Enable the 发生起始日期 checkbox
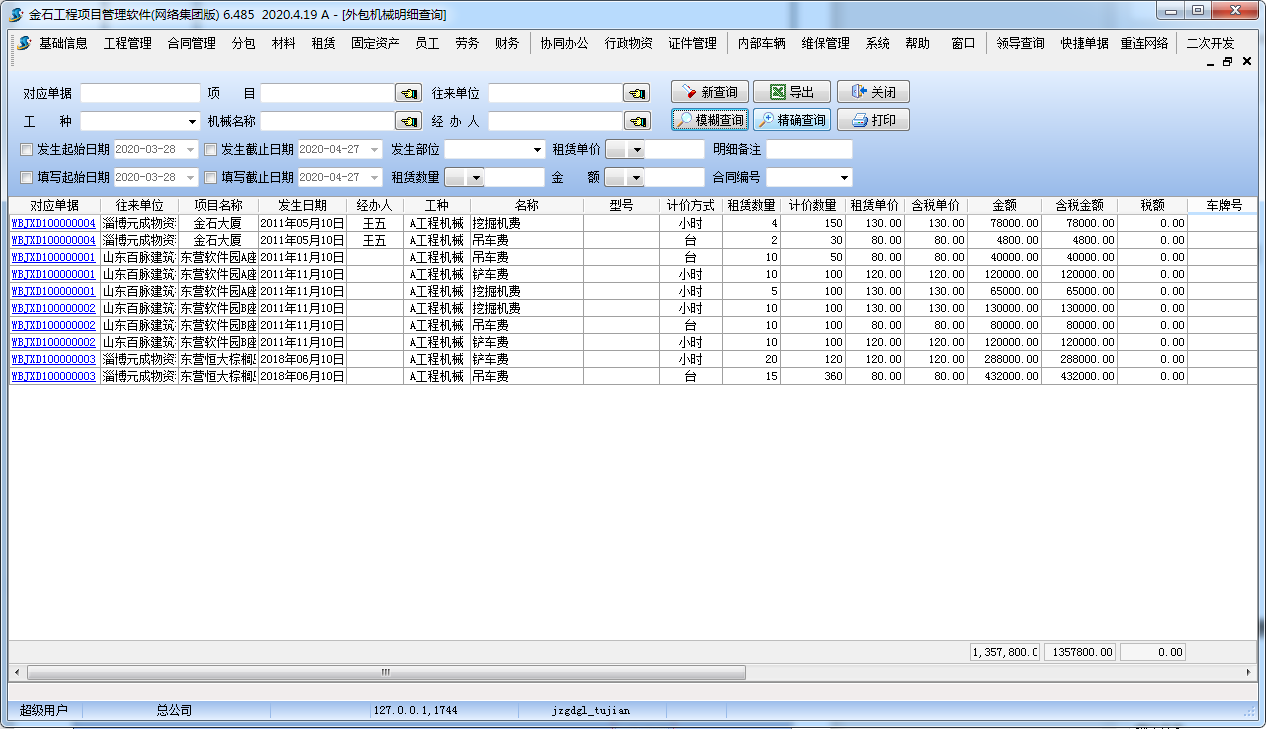The width and height of the screenshot is (1266, 729). (27, 150)
